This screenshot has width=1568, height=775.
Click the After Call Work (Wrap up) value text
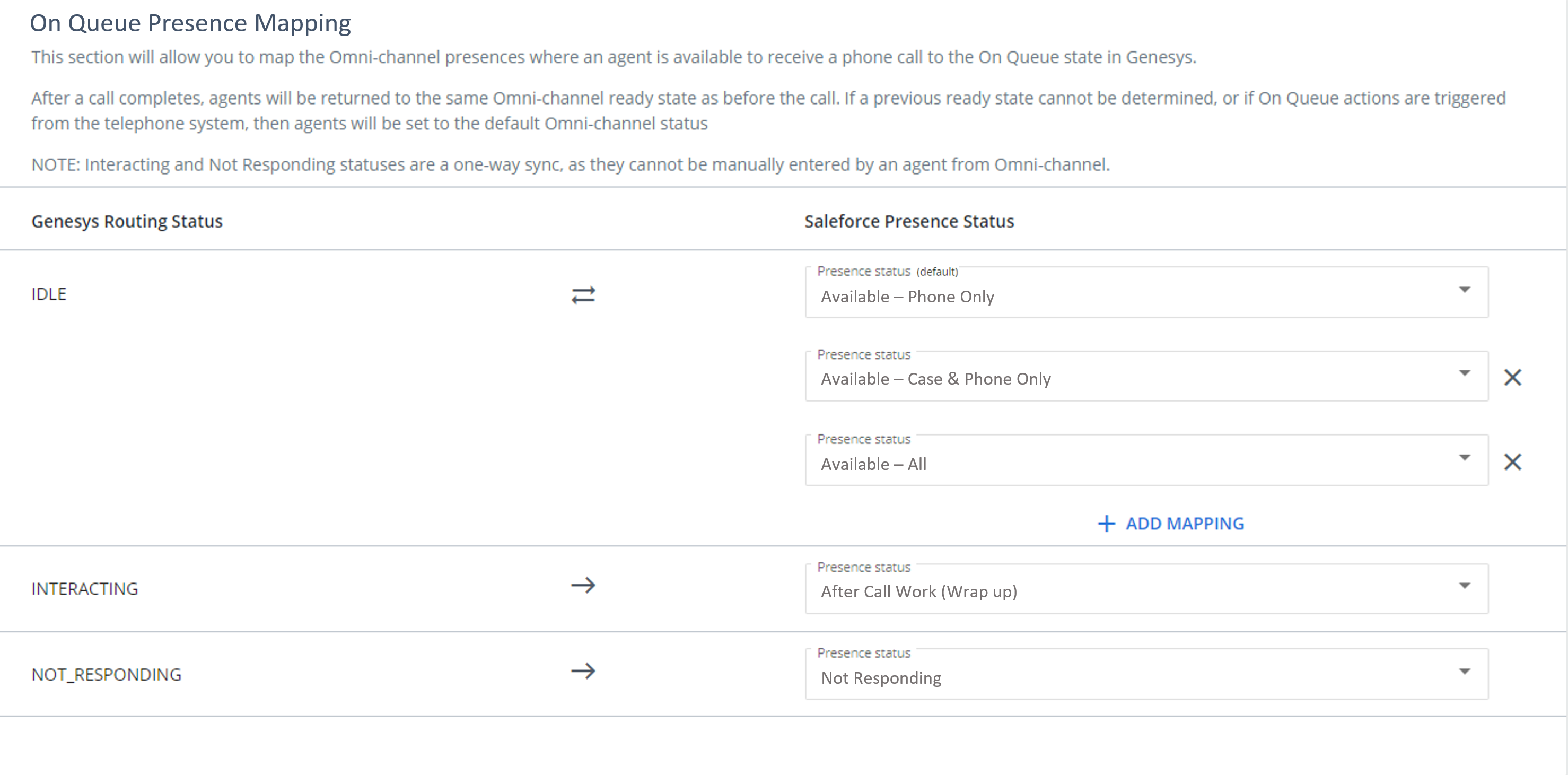point(918,592)
